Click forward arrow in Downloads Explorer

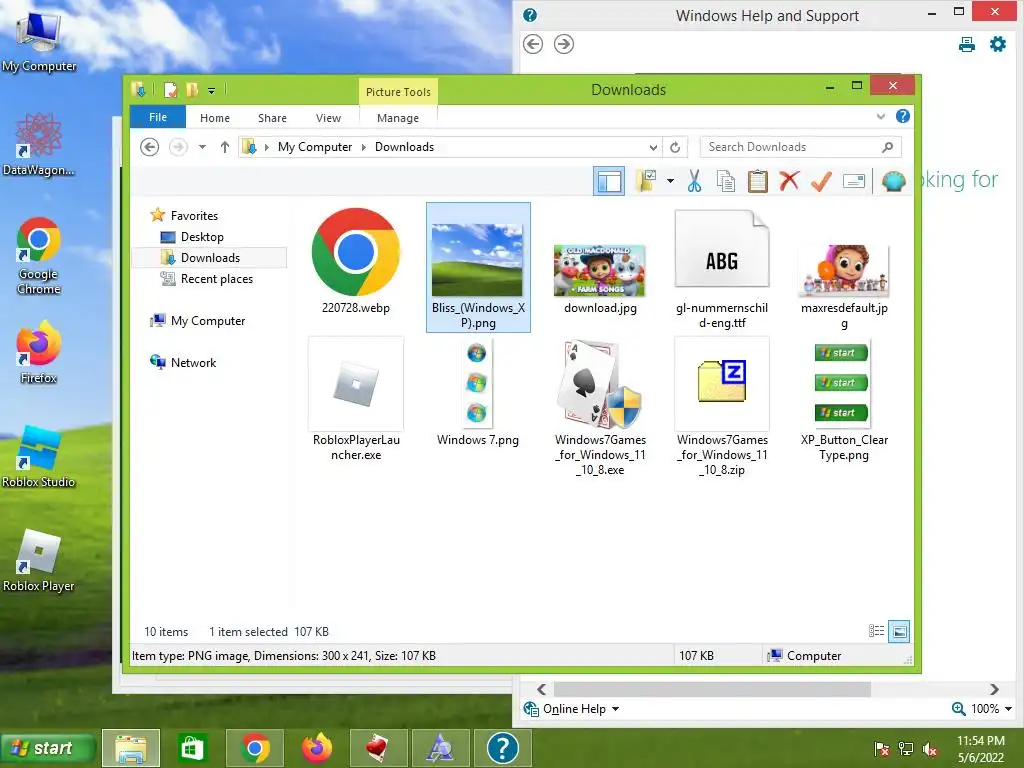(178, 147)
